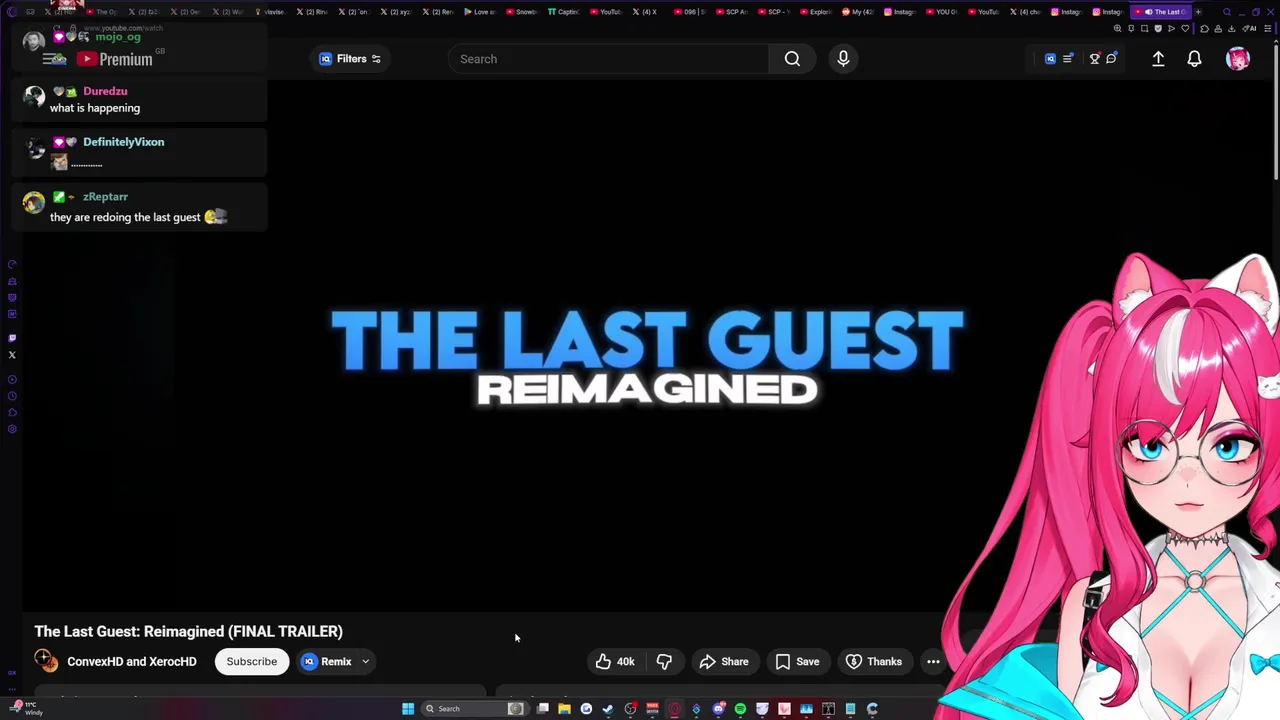Go to the YouTube Premium home logo

coord(115,59)
